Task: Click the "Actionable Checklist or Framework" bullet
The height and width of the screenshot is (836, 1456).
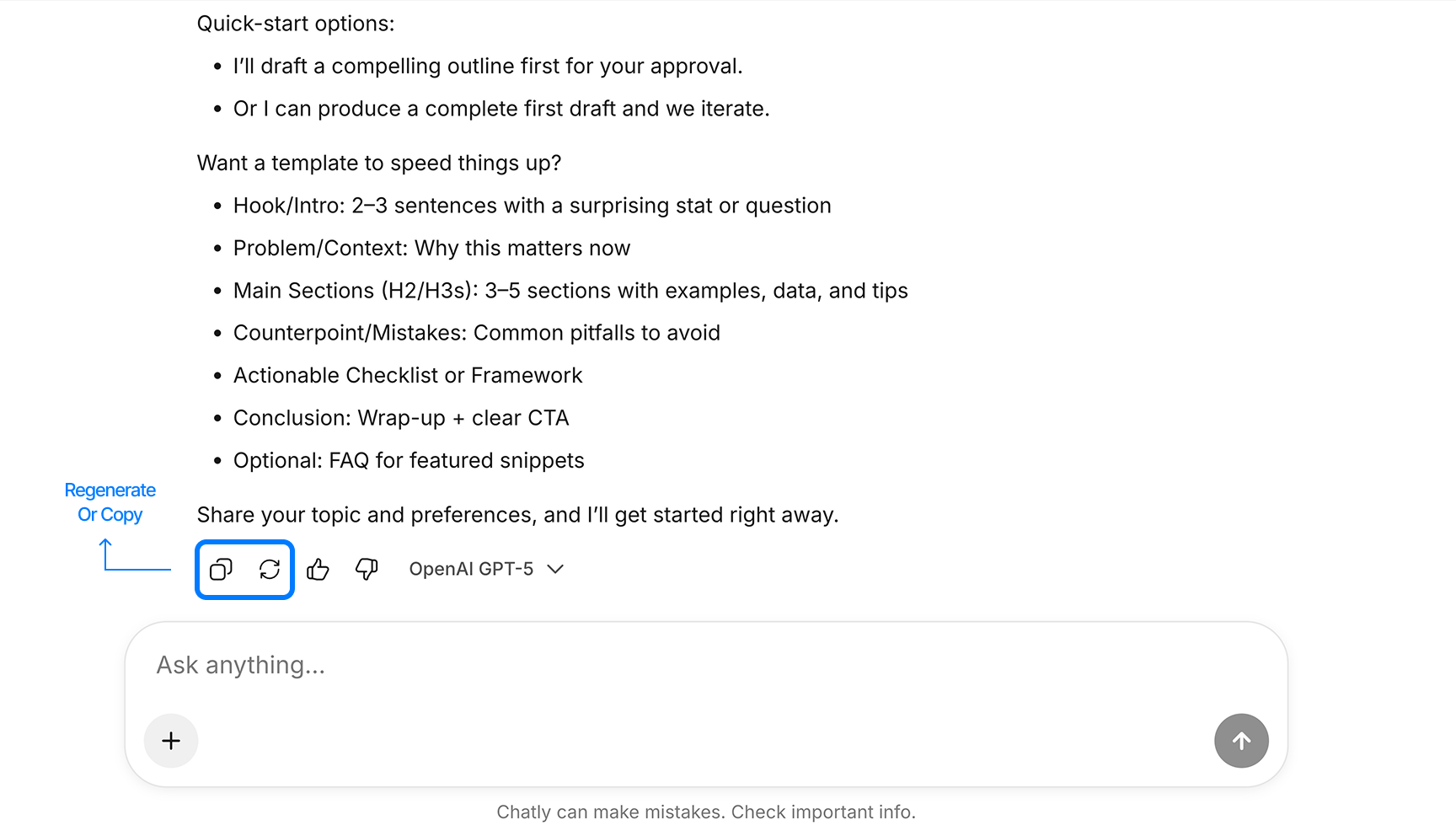Action: click(x=408, y=376)
